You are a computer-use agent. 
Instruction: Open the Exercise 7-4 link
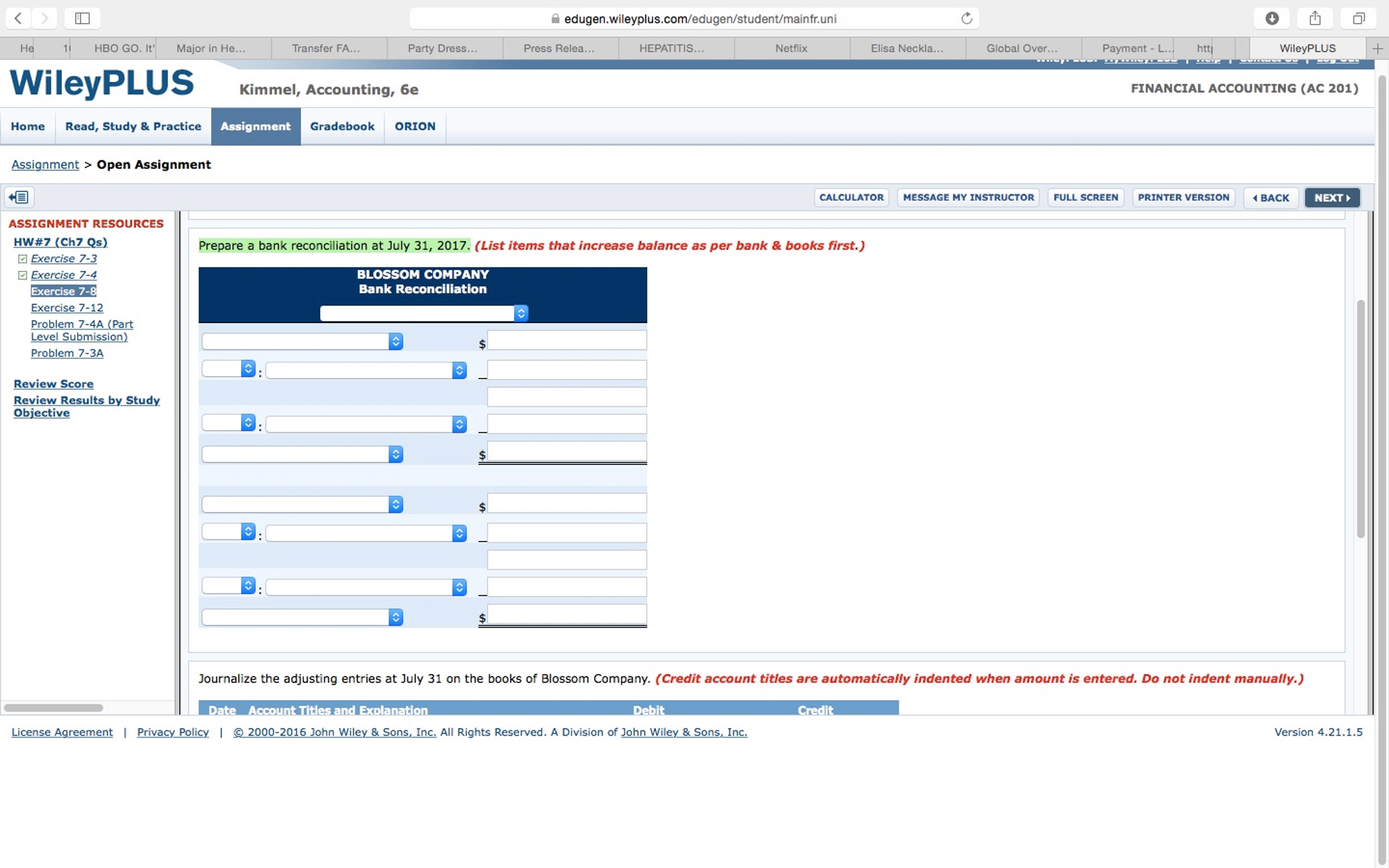64,275
